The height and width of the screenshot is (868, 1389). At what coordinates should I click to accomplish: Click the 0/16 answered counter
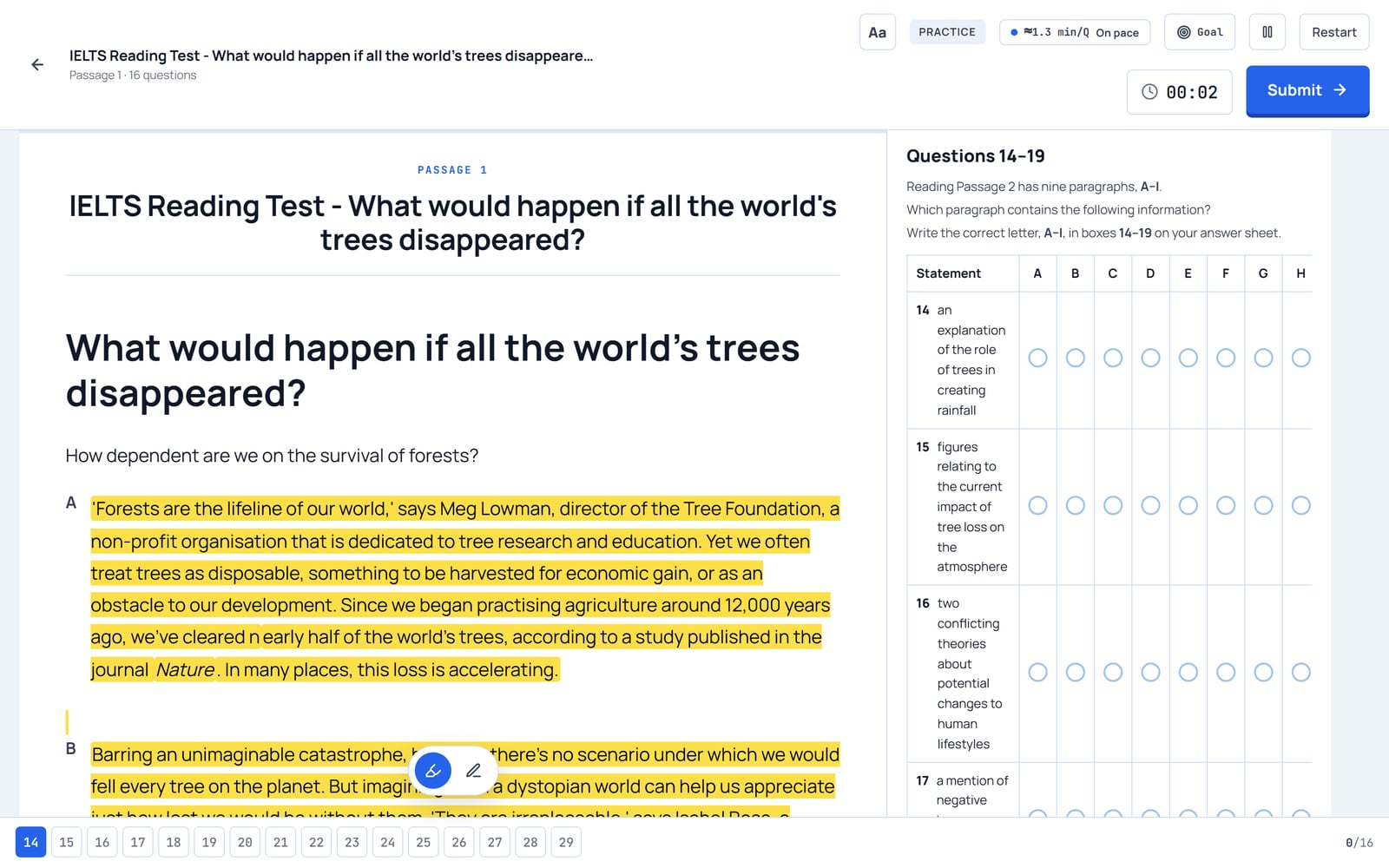[x=1359, y=843]
